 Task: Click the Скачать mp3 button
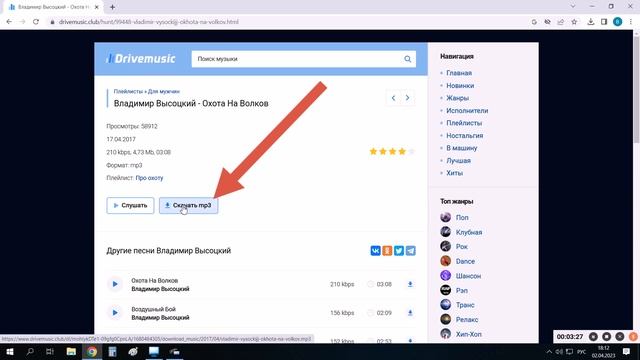click(x=188, y=205)
